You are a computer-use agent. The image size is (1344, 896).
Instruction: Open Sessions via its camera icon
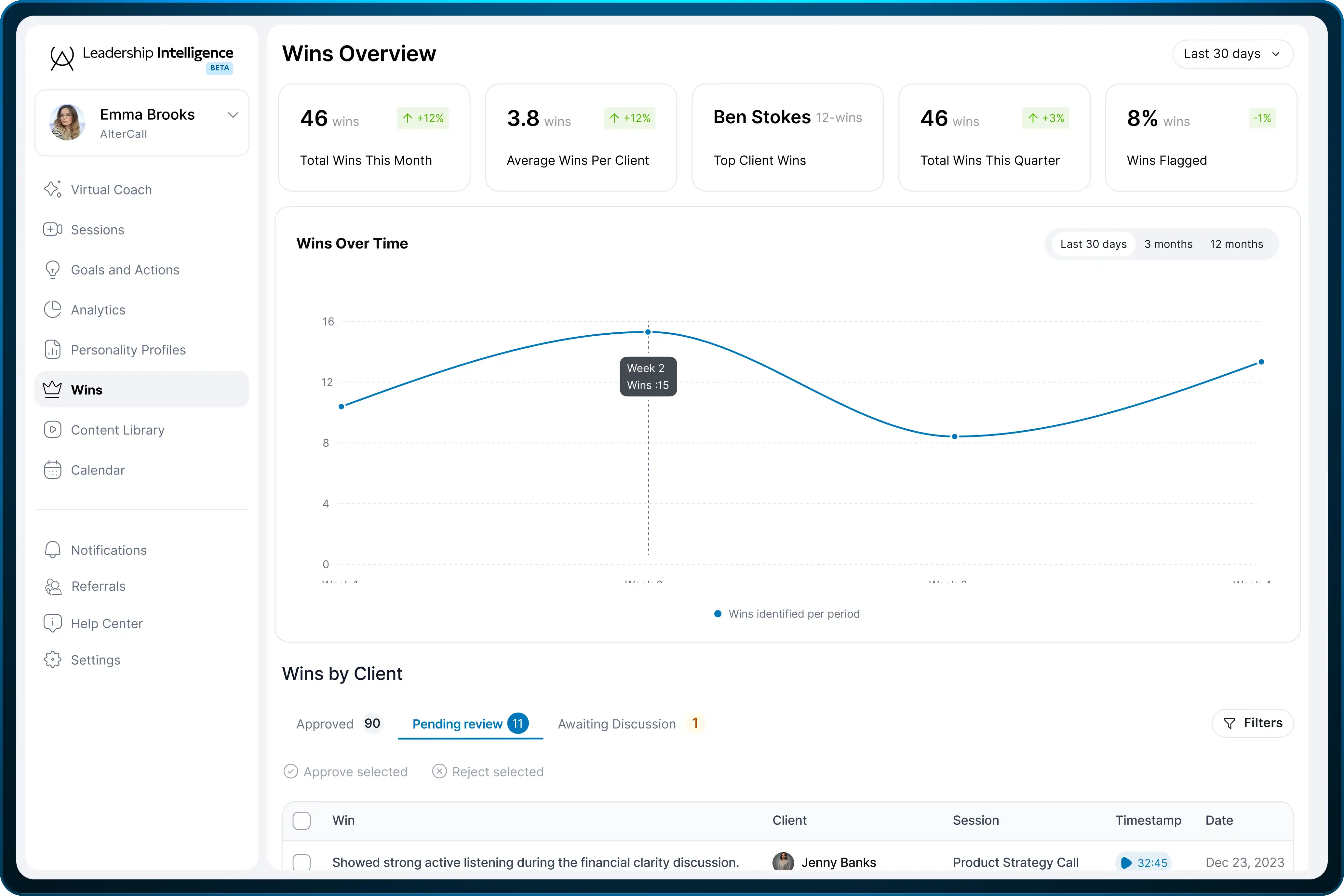click(53, 229)
